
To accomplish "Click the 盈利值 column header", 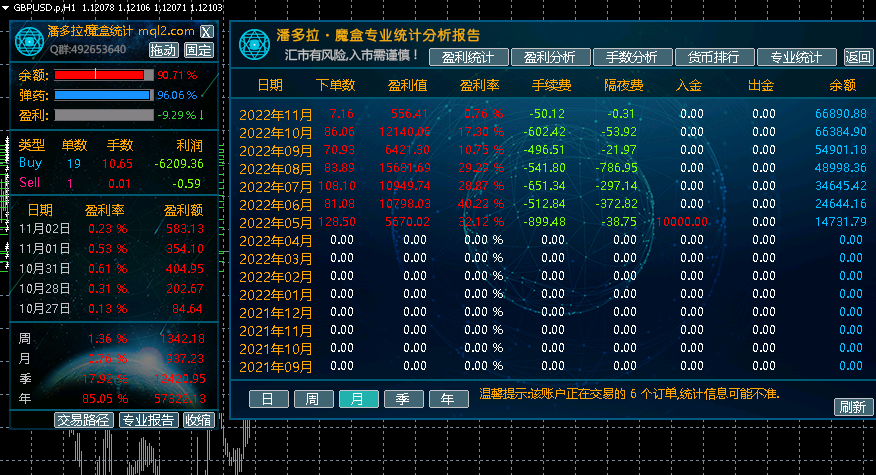I will pyautogui.click(x=407, y=85).
